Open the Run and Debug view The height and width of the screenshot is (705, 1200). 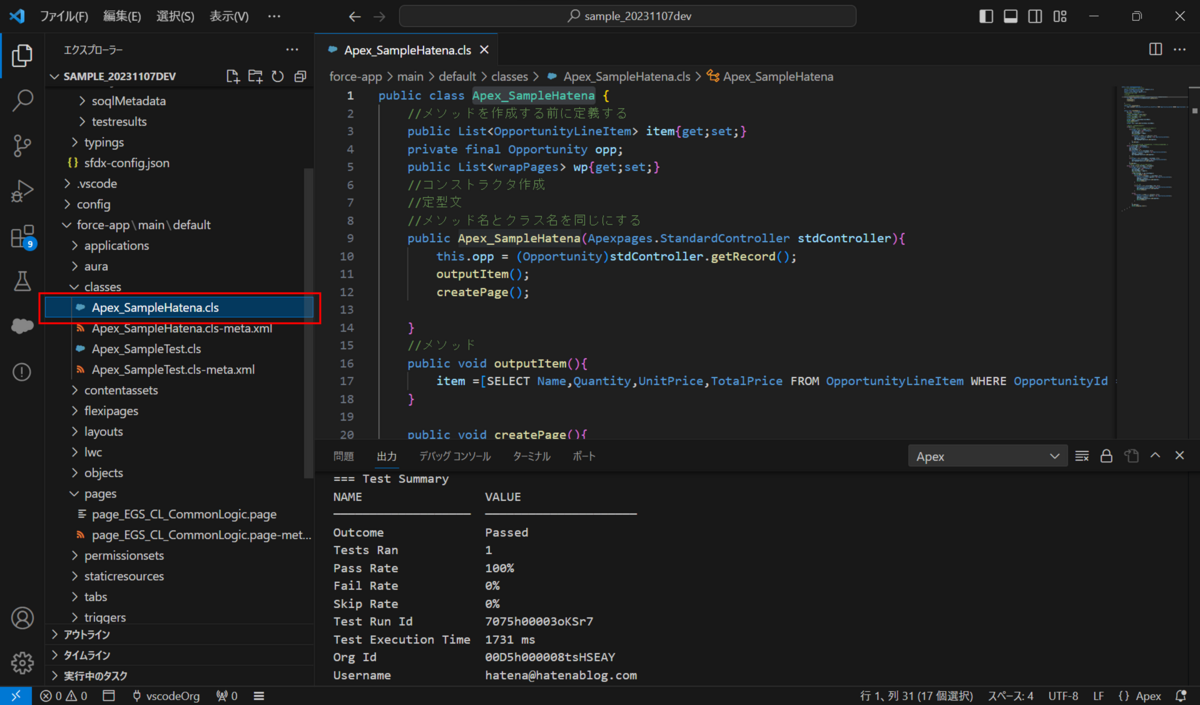tap(22, 191)
